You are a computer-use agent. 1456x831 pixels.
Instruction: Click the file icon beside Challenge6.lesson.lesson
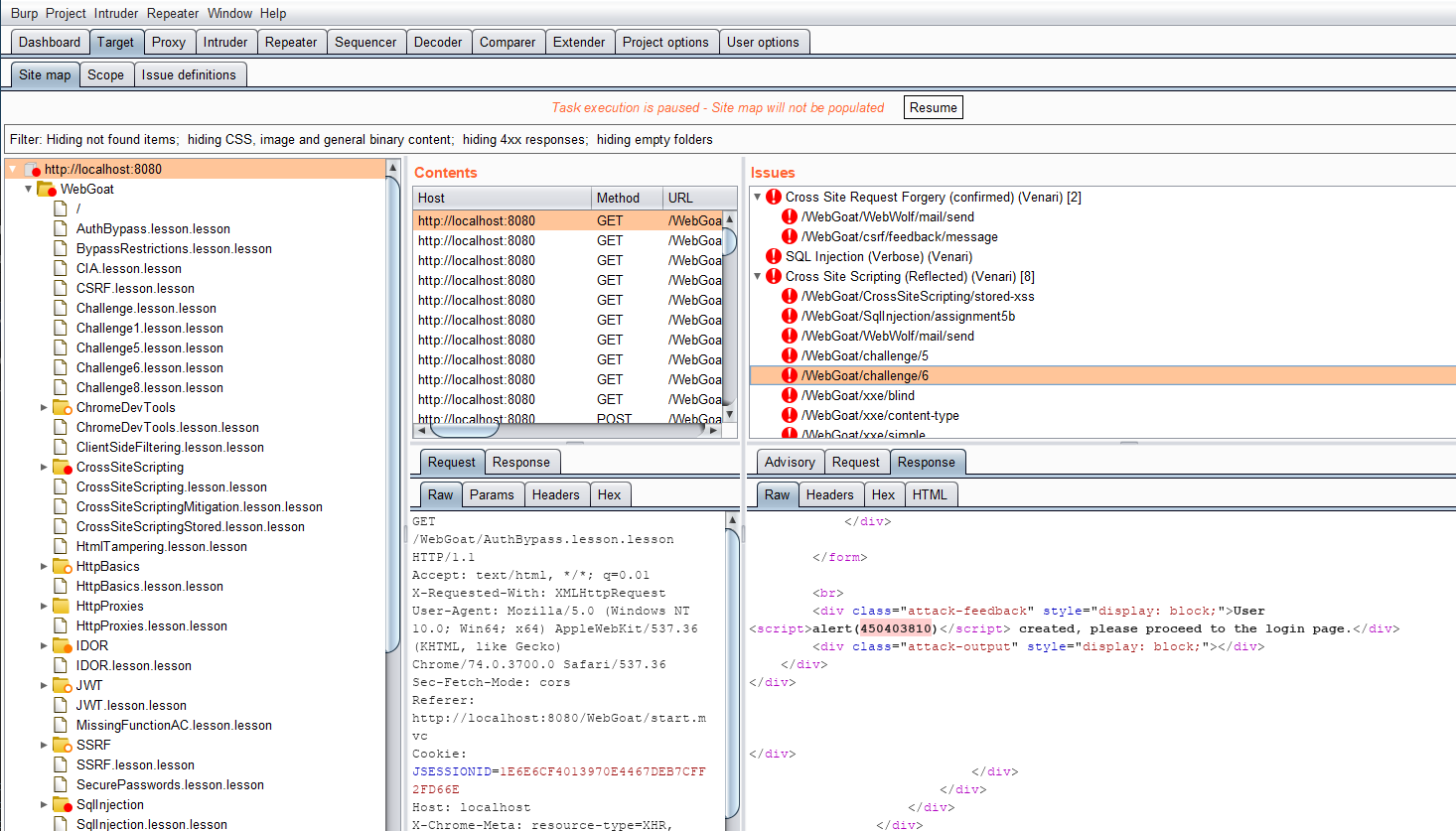click(61, 367)
